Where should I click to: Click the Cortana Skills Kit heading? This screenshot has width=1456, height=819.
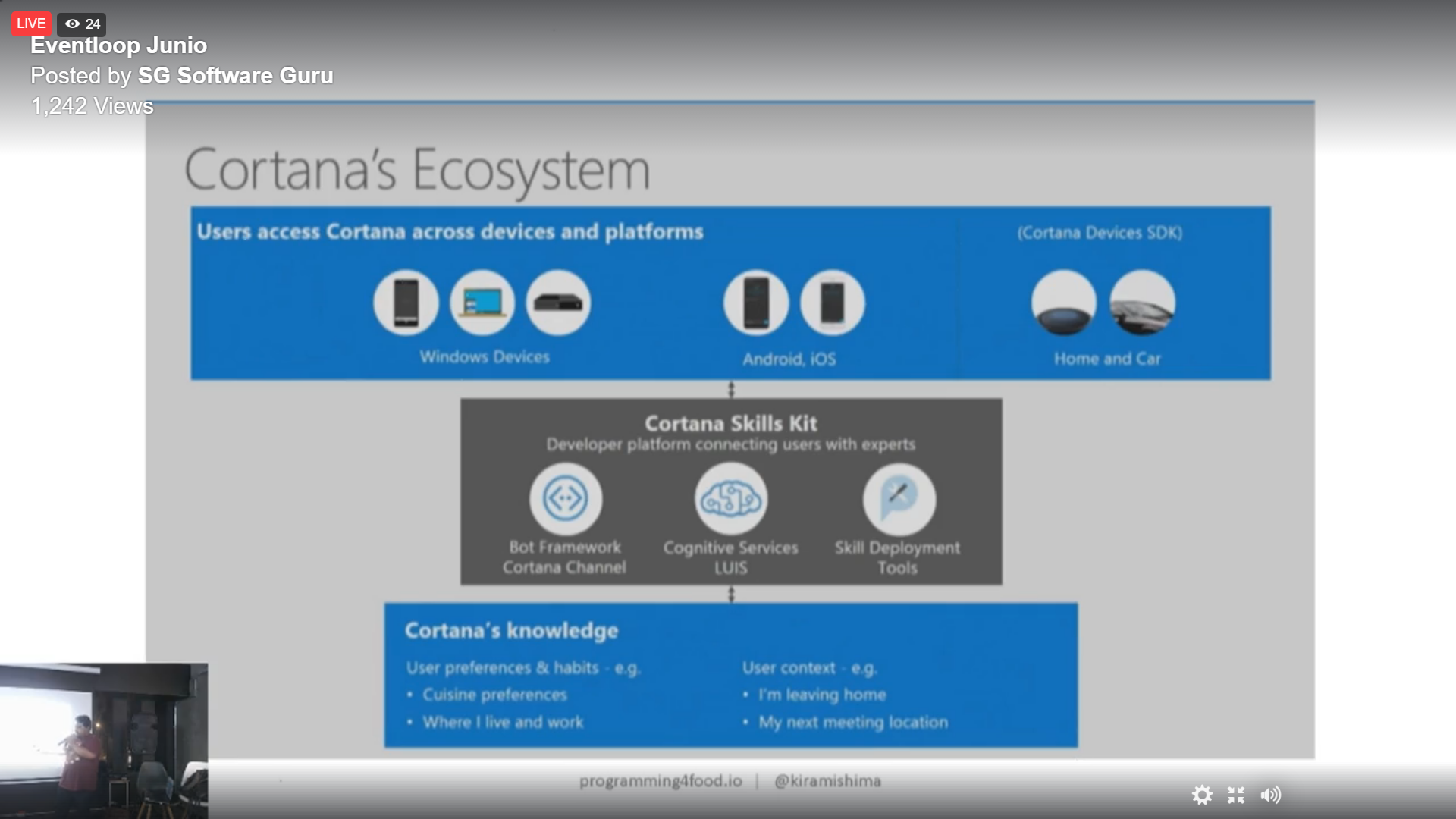(x=731, y=423)
